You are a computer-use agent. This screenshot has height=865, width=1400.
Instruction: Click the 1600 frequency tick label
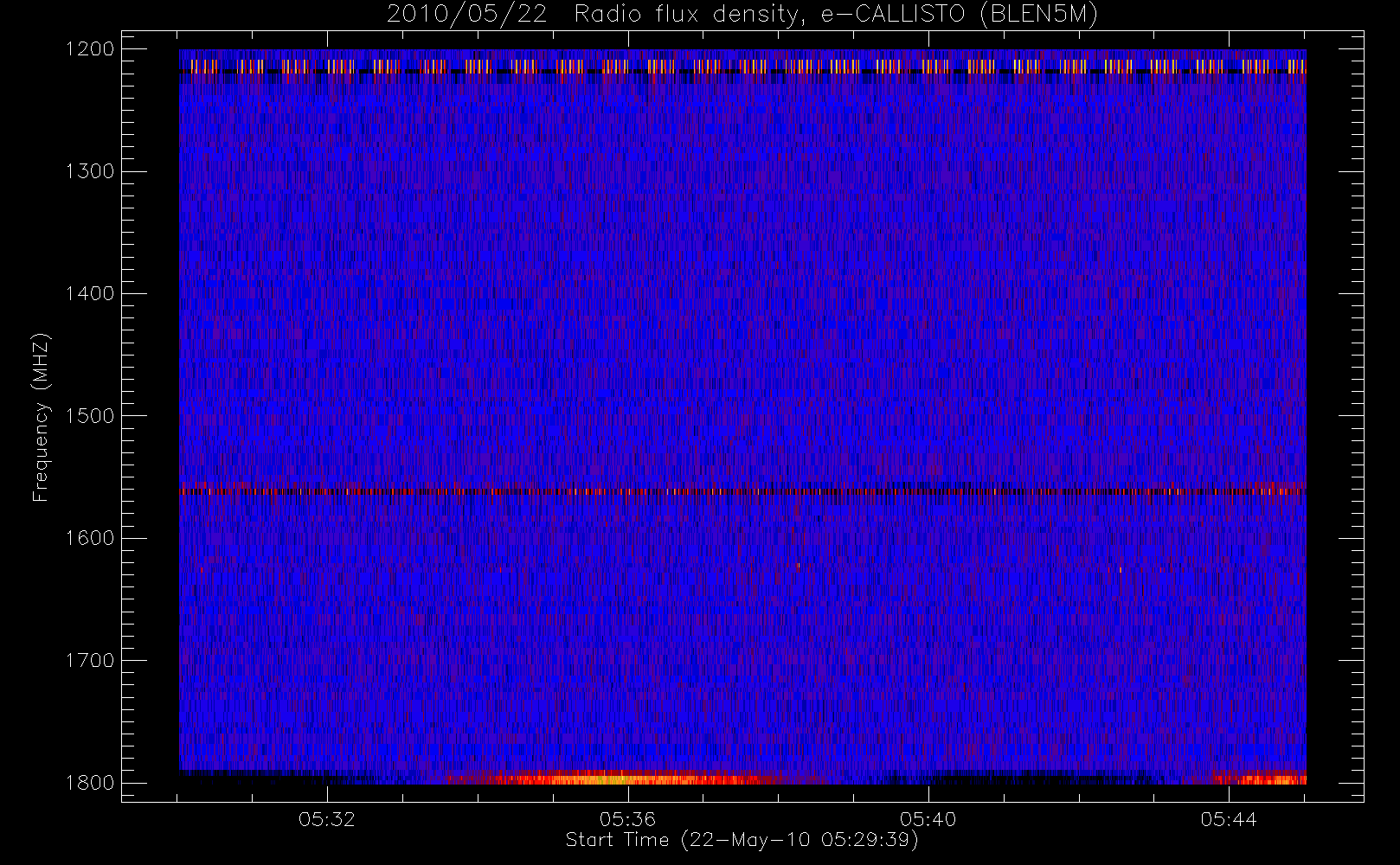point(90,538)
